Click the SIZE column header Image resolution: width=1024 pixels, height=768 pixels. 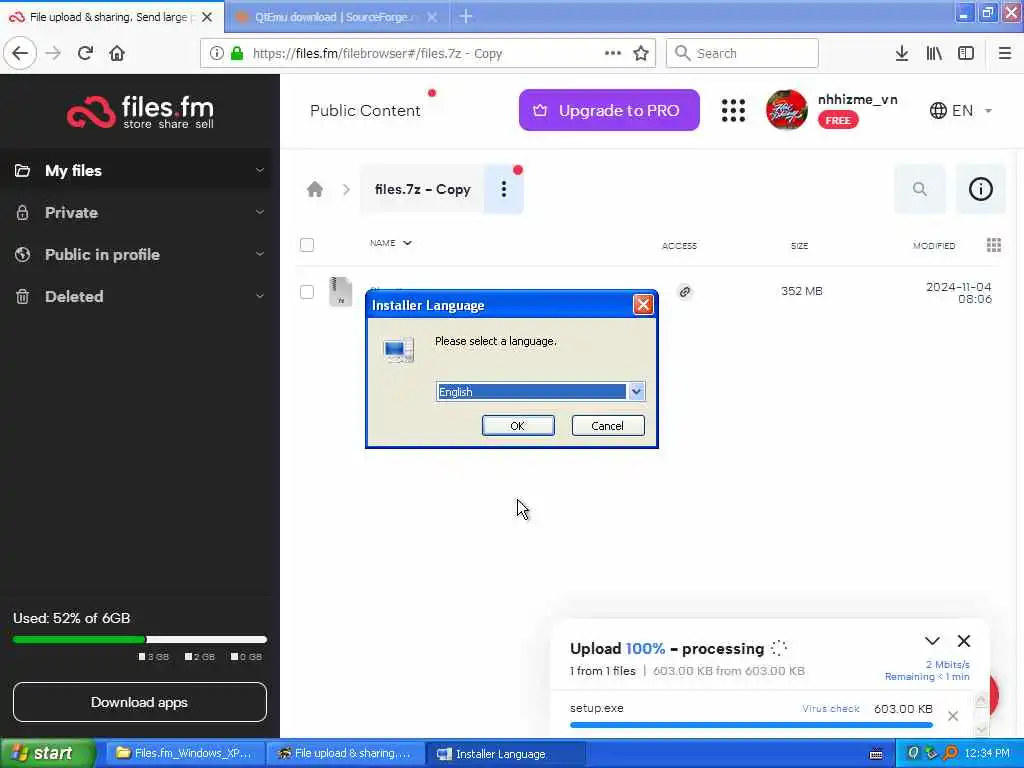coord(799,246)
